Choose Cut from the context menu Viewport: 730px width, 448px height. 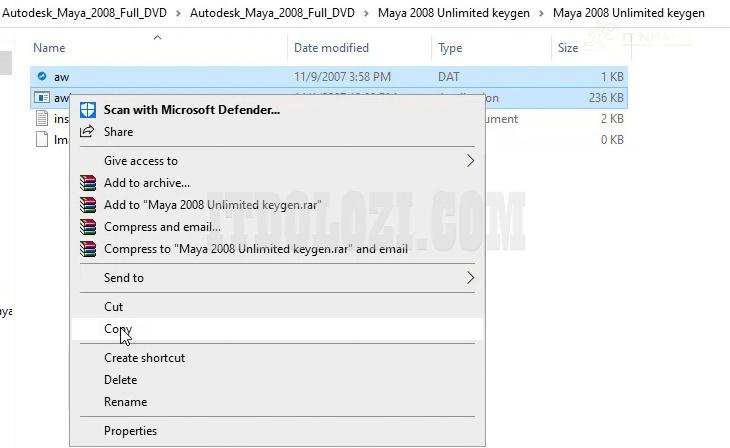114,307
